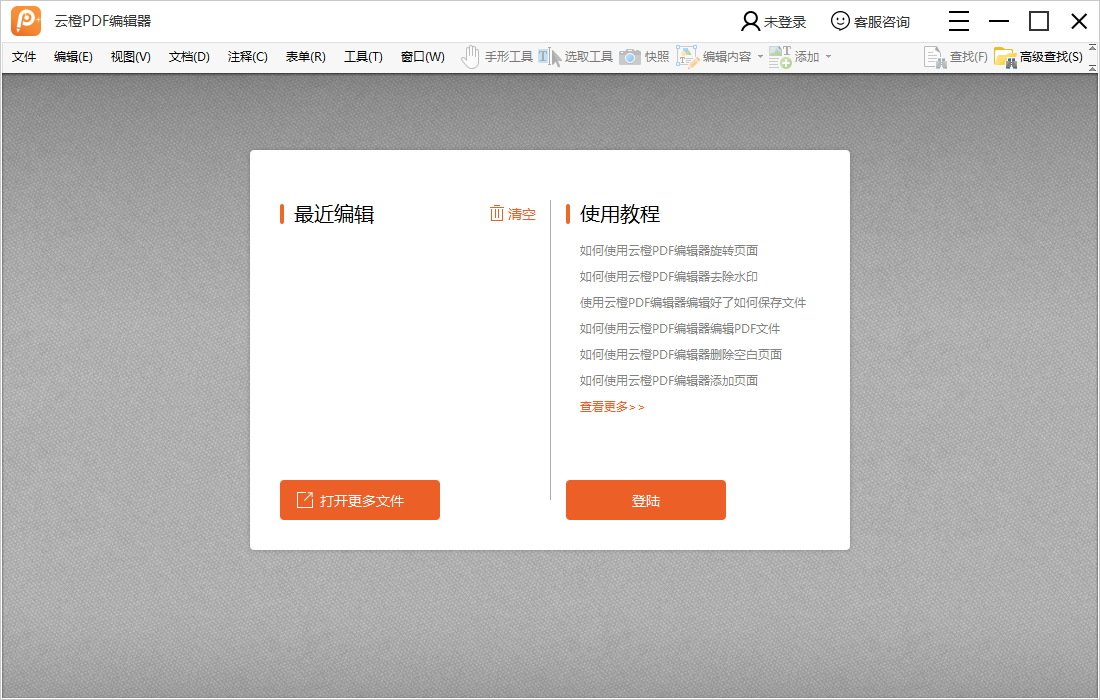Open tutorial on saving files (保存文件)
Image resolution: width=1100 pixels, height=700 pixels.
click(692, 302)
